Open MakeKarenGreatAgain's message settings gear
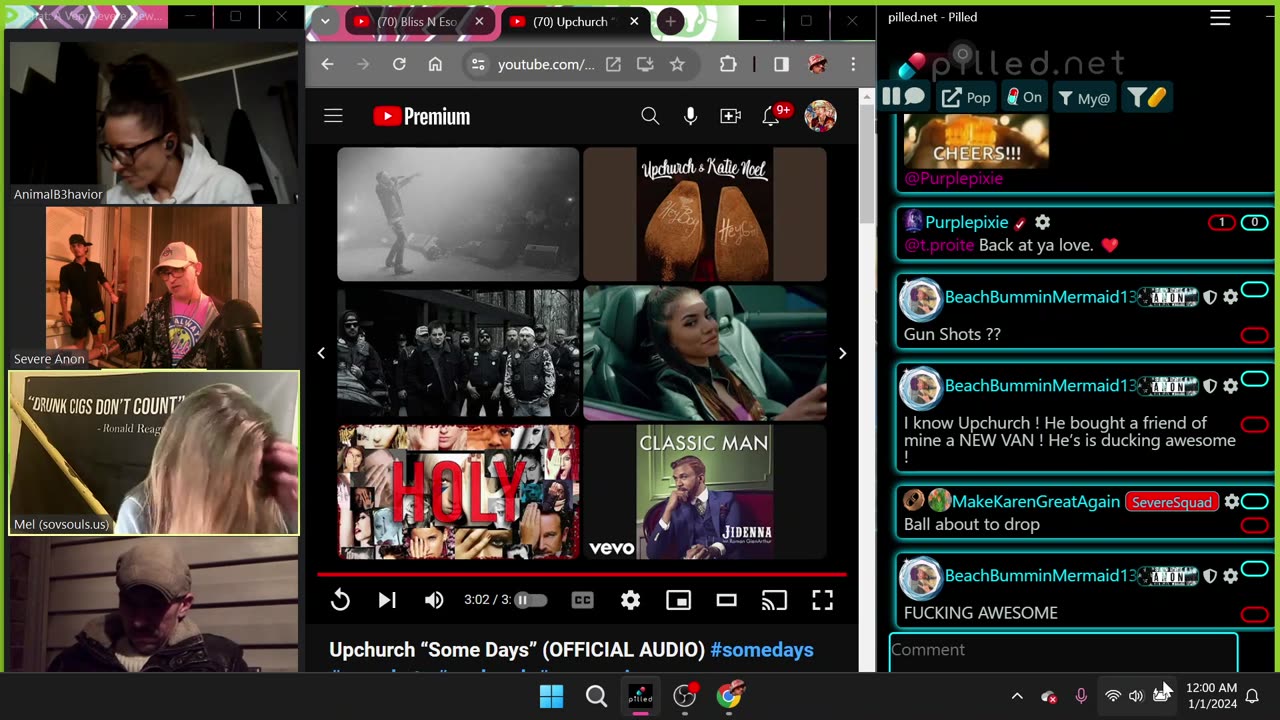Viewport: 1280px width, 720px height. [1232, 501]
